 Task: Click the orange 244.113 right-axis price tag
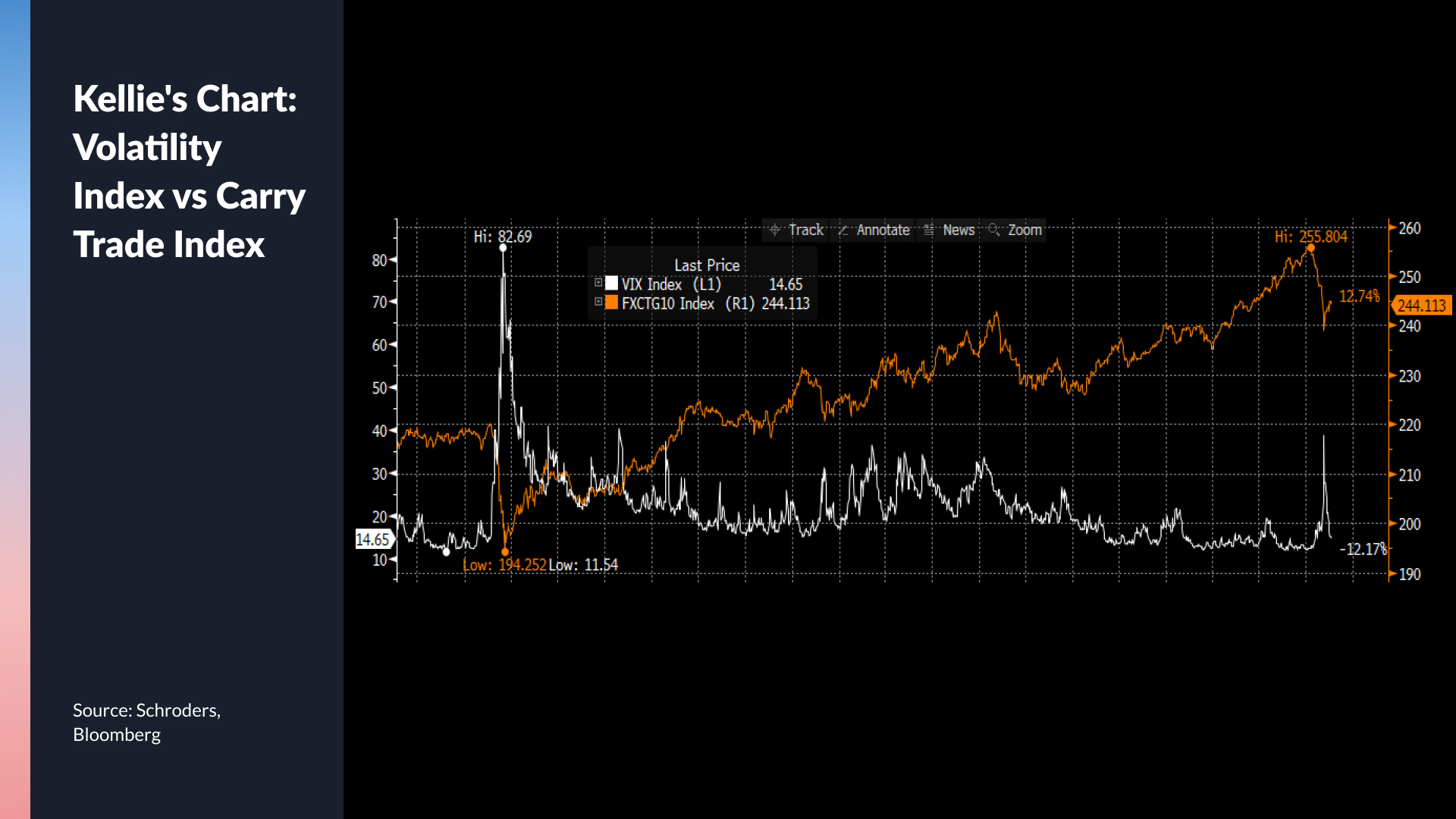click(x=1422, y=306)
